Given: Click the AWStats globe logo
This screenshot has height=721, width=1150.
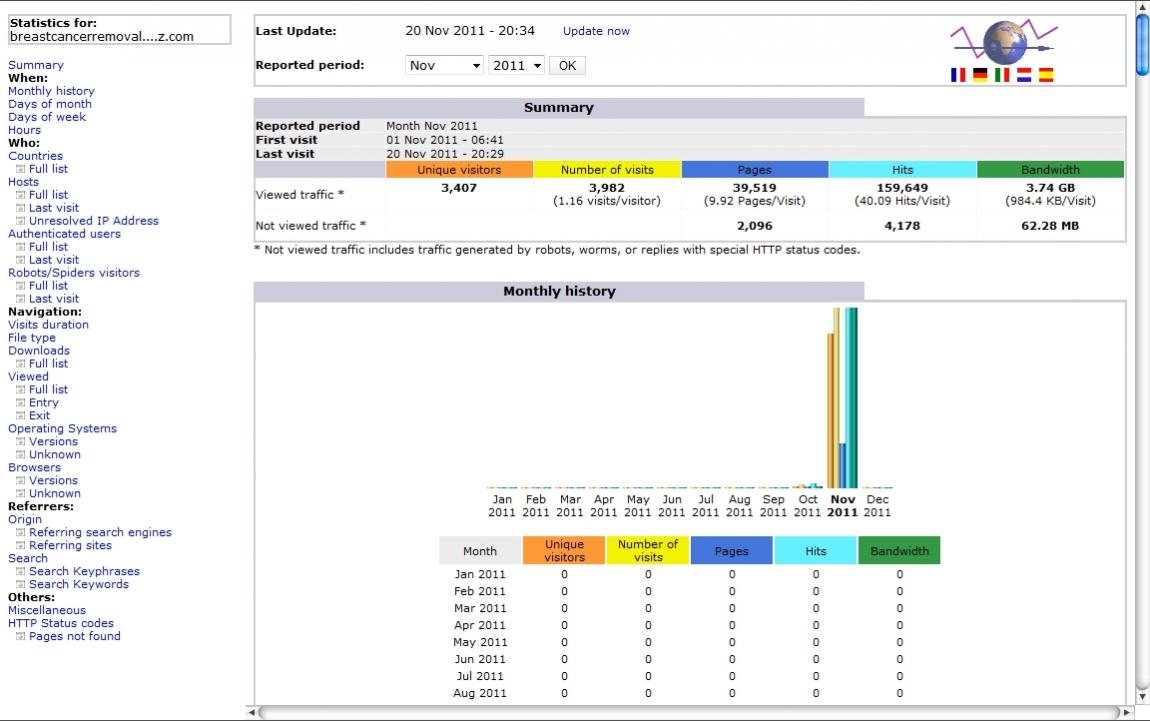Looking at the screenshot, I should pos(1002,42).
